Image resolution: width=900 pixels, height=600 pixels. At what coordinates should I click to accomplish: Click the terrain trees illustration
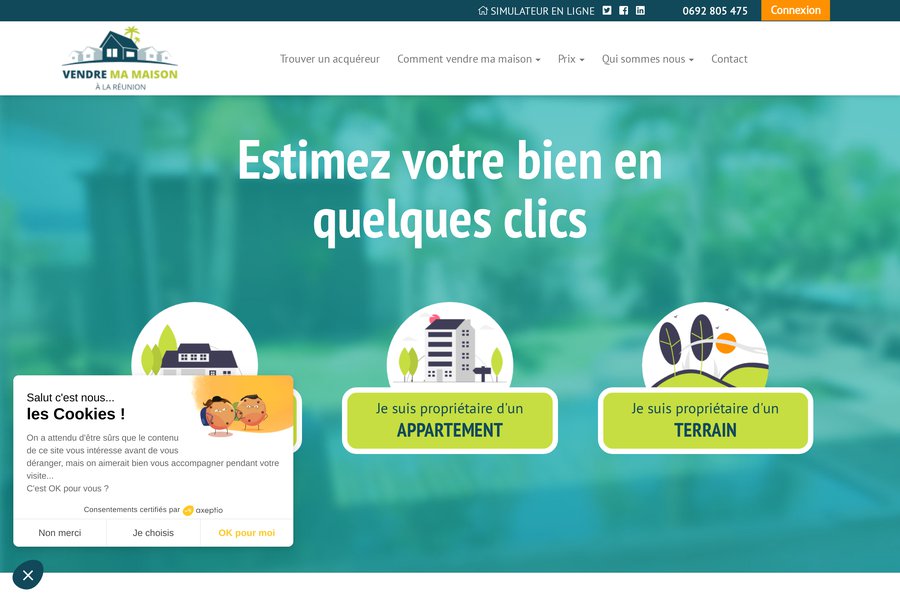click(705, 344)
